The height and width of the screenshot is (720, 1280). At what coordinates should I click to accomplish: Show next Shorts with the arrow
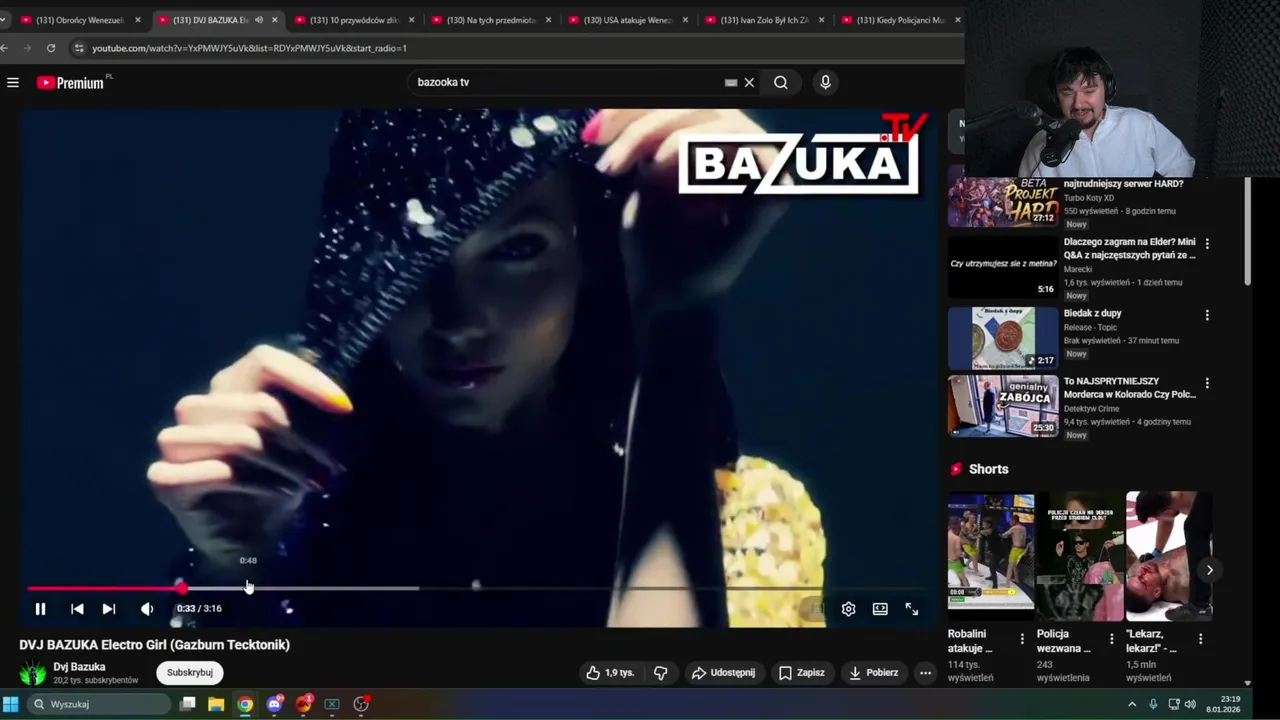point(1209,570)
